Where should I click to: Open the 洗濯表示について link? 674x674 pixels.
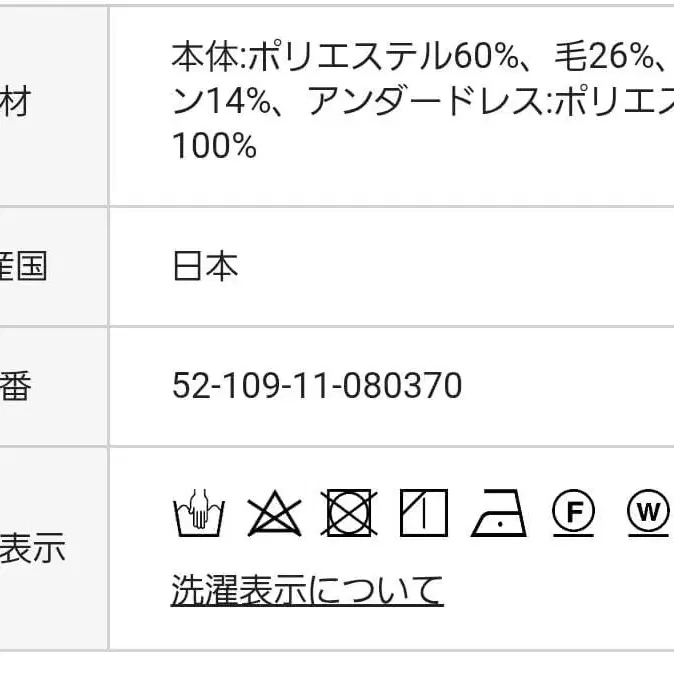[307, 590]
